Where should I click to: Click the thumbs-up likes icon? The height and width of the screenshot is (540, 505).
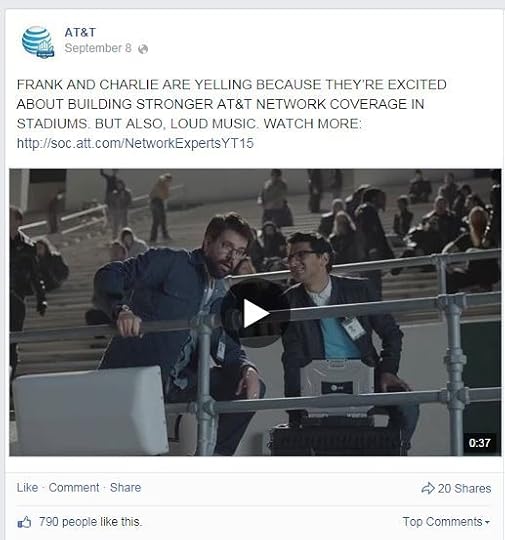coord(24,522)
